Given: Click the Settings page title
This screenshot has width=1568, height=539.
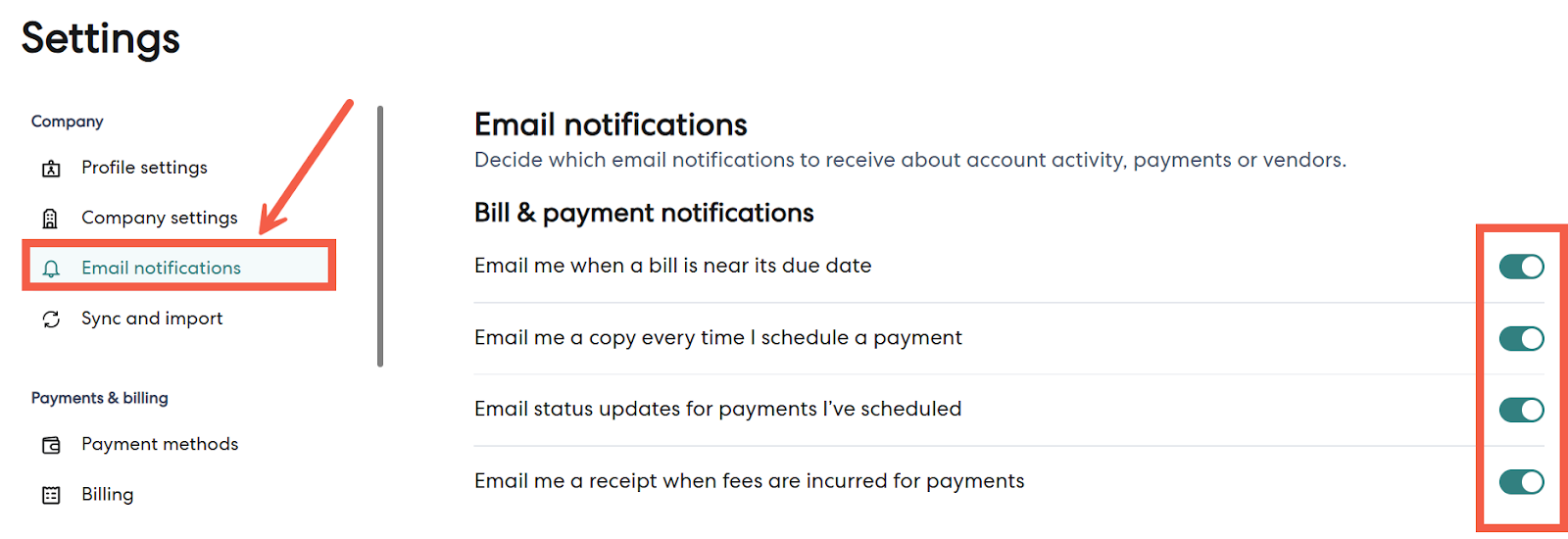Looking at the screenshot, I should tap(101, 38).
